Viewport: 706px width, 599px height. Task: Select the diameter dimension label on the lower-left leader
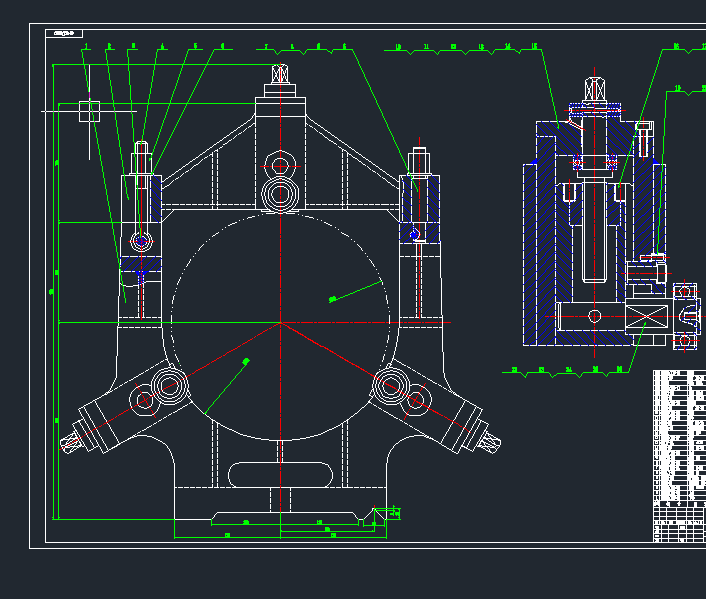[246, 361]
